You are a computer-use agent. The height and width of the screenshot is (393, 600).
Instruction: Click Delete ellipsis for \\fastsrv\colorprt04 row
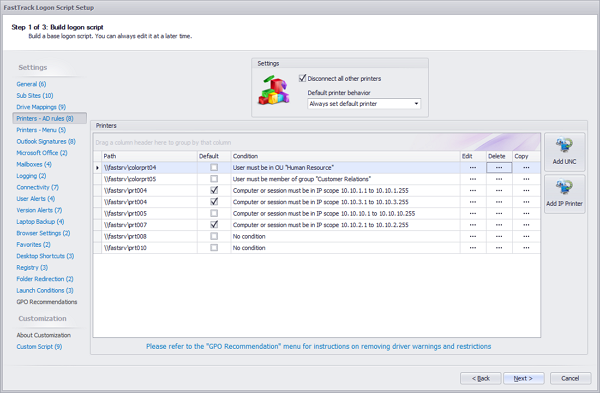coord(499,168)
